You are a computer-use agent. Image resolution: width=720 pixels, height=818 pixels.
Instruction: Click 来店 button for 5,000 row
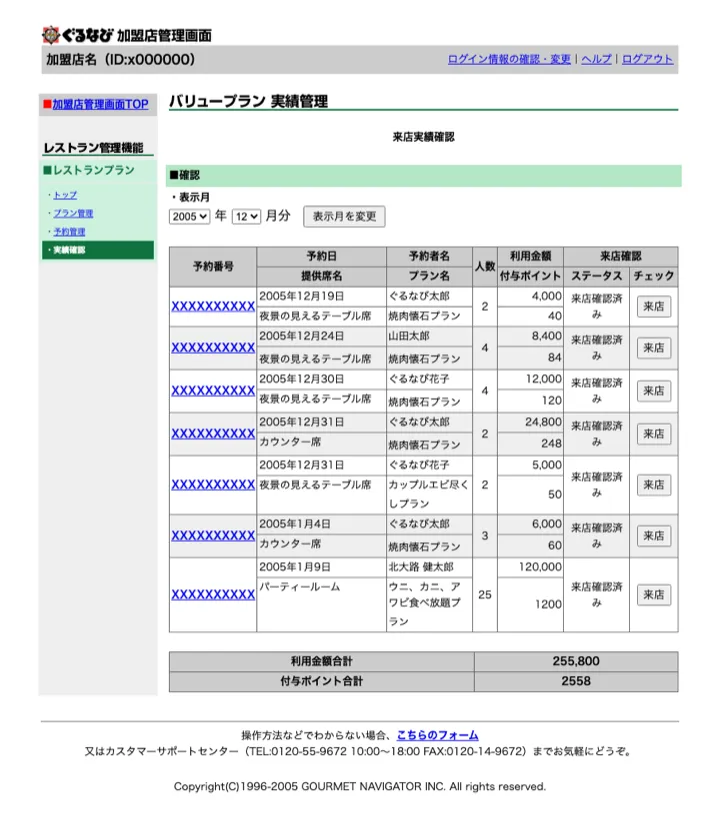654,485
